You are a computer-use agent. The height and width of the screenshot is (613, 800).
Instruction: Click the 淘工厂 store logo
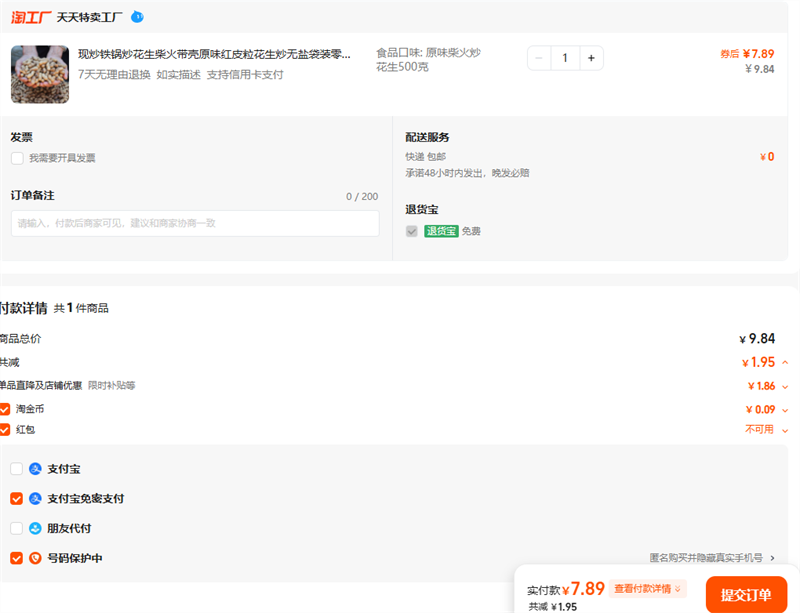coord(30,17)
